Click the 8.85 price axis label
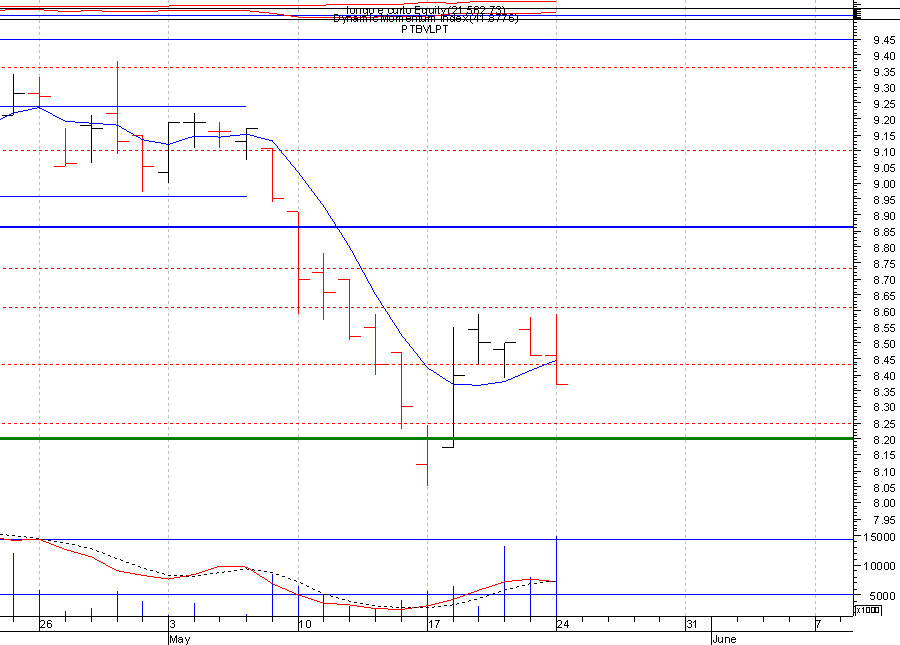 [x=884, y=232]
